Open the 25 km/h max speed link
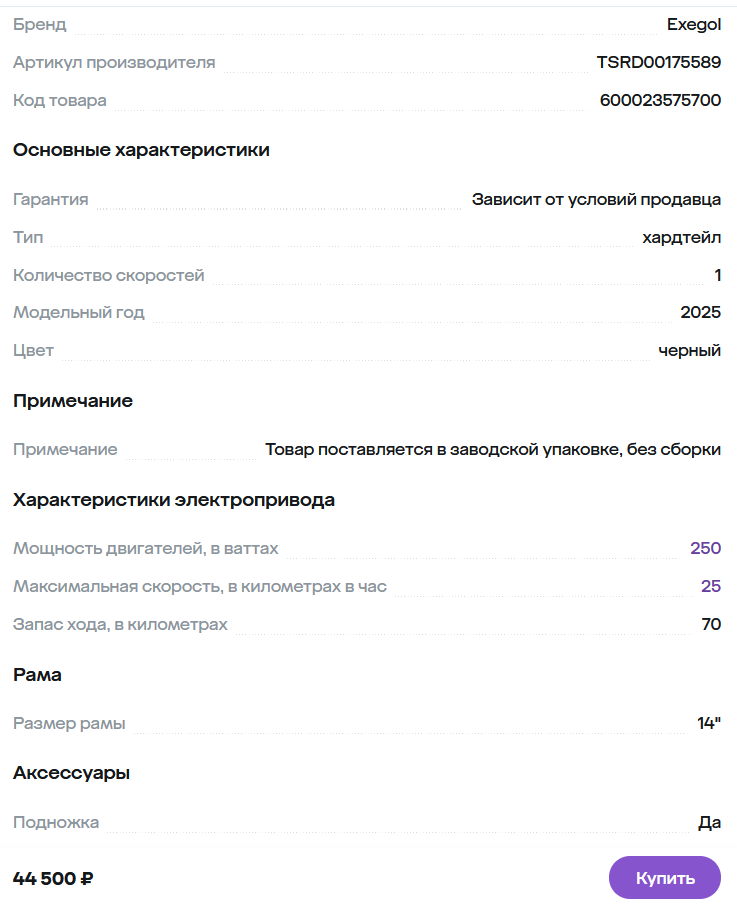The image size is (737, 905). [710, 586]
